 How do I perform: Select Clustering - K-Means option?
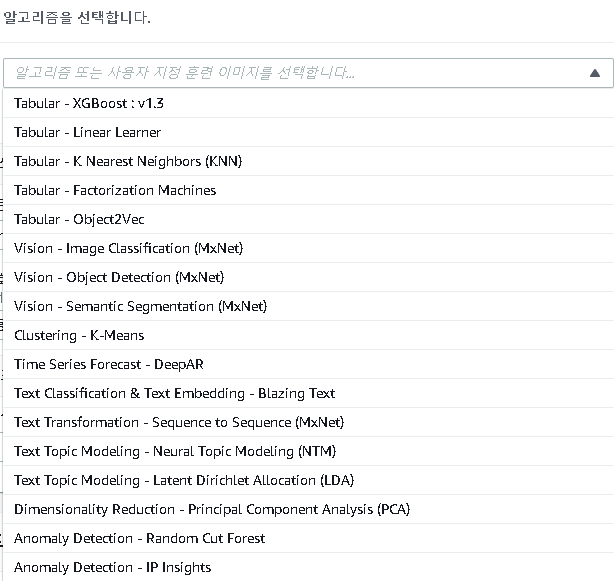tap(308, 335)
